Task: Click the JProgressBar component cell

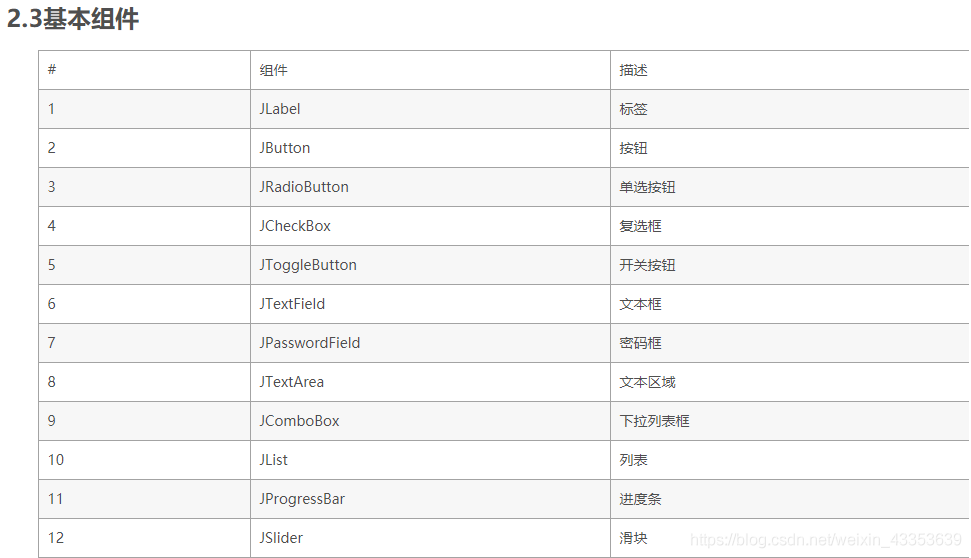Action: point(302,499)
